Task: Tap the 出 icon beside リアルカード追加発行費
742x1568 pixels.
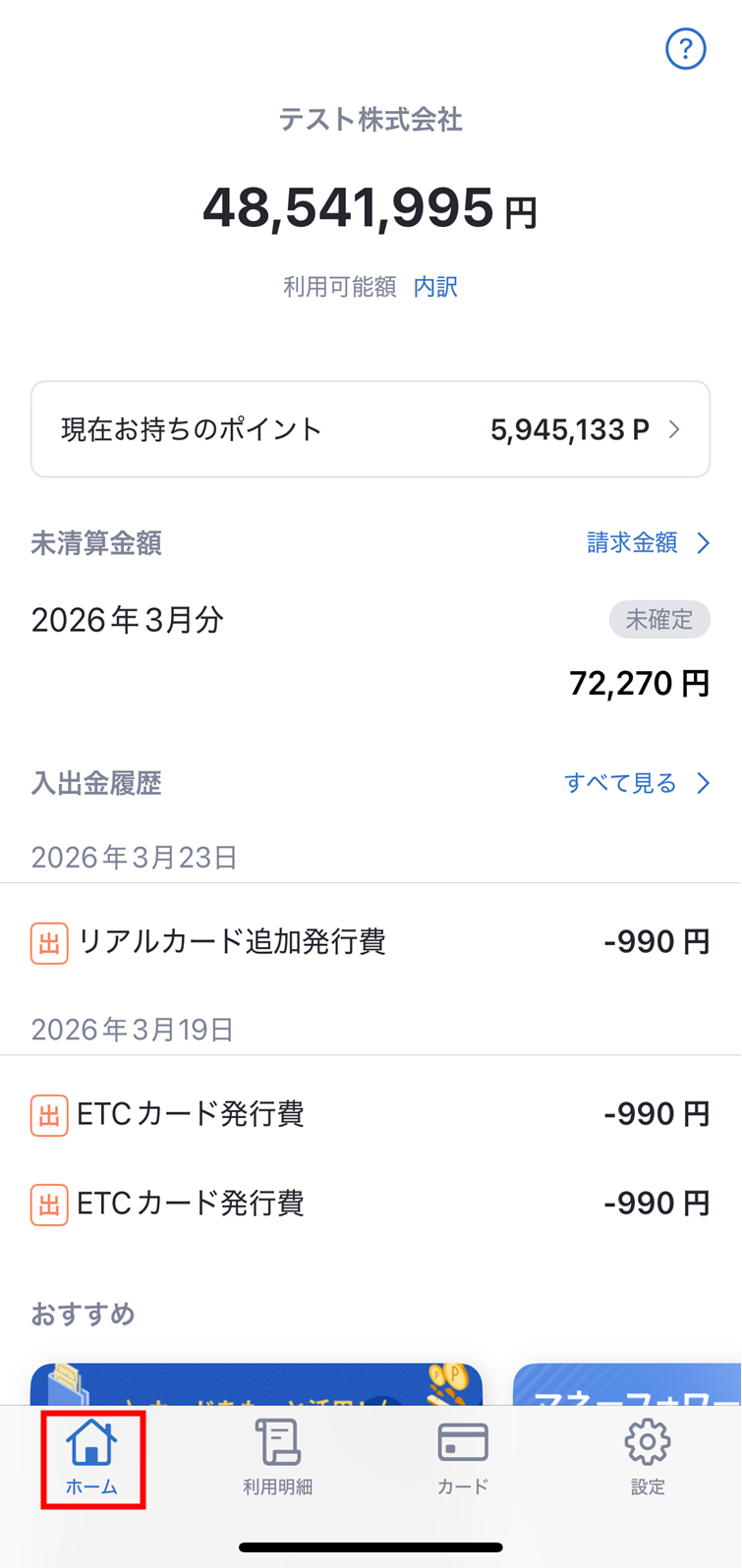Action: (49, 943)
